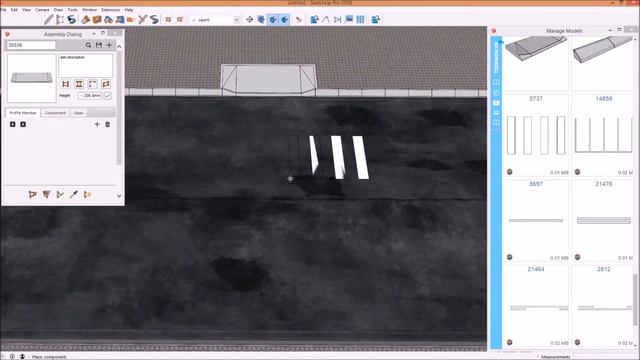Screen dimensions: 640x360
Task: Open the Tools menu
Action: point(72,9)
